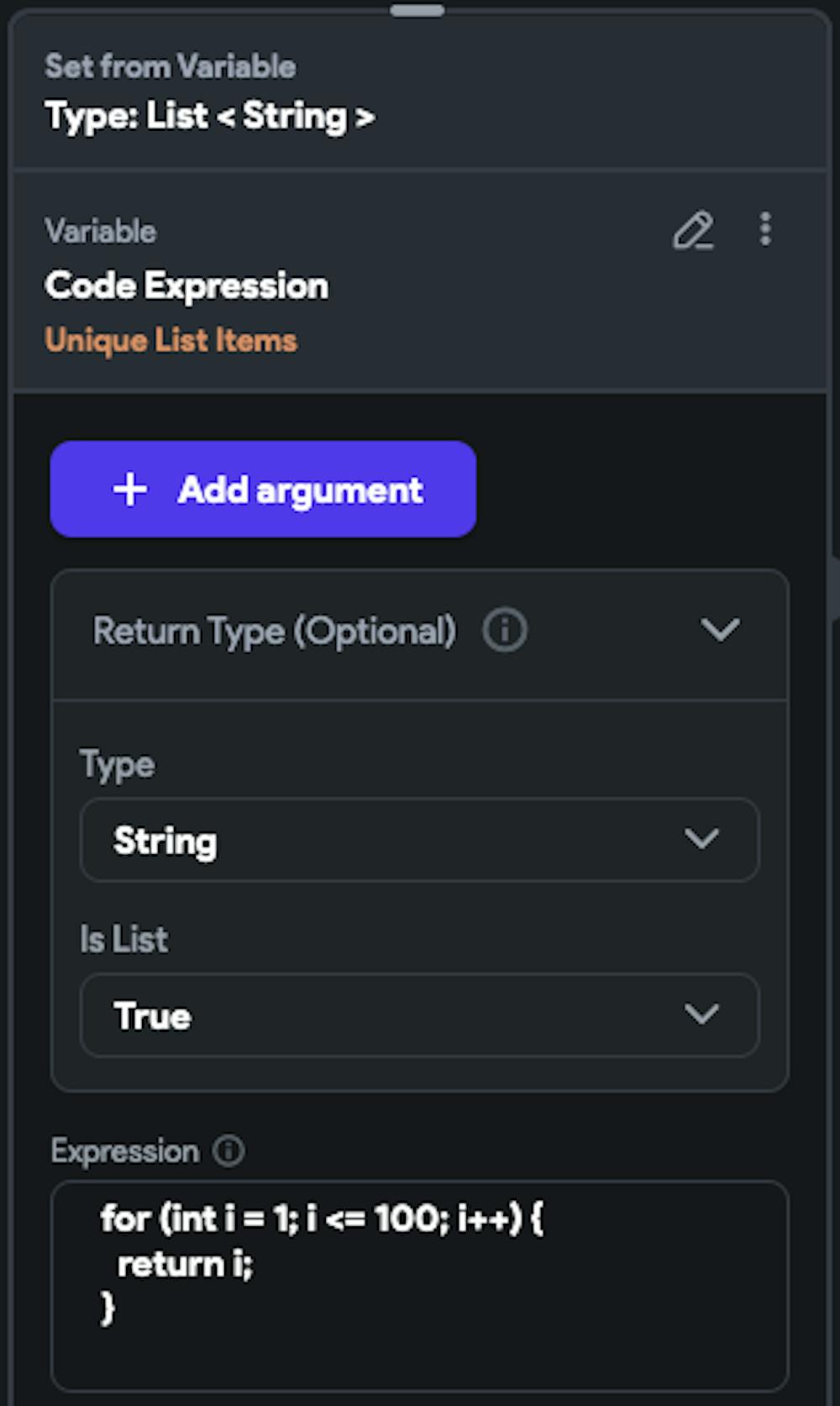Click inside the Expression code input field
The image size is (840, 1406).
(x=420, y=1285)
